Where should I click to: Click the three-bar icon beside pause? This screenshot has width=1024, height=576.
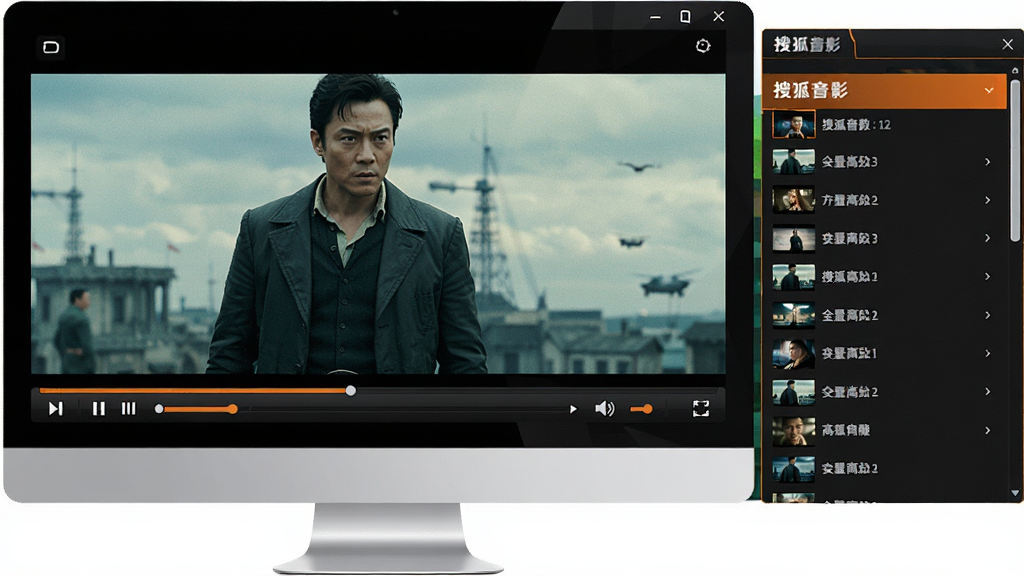tap(129, 409)
